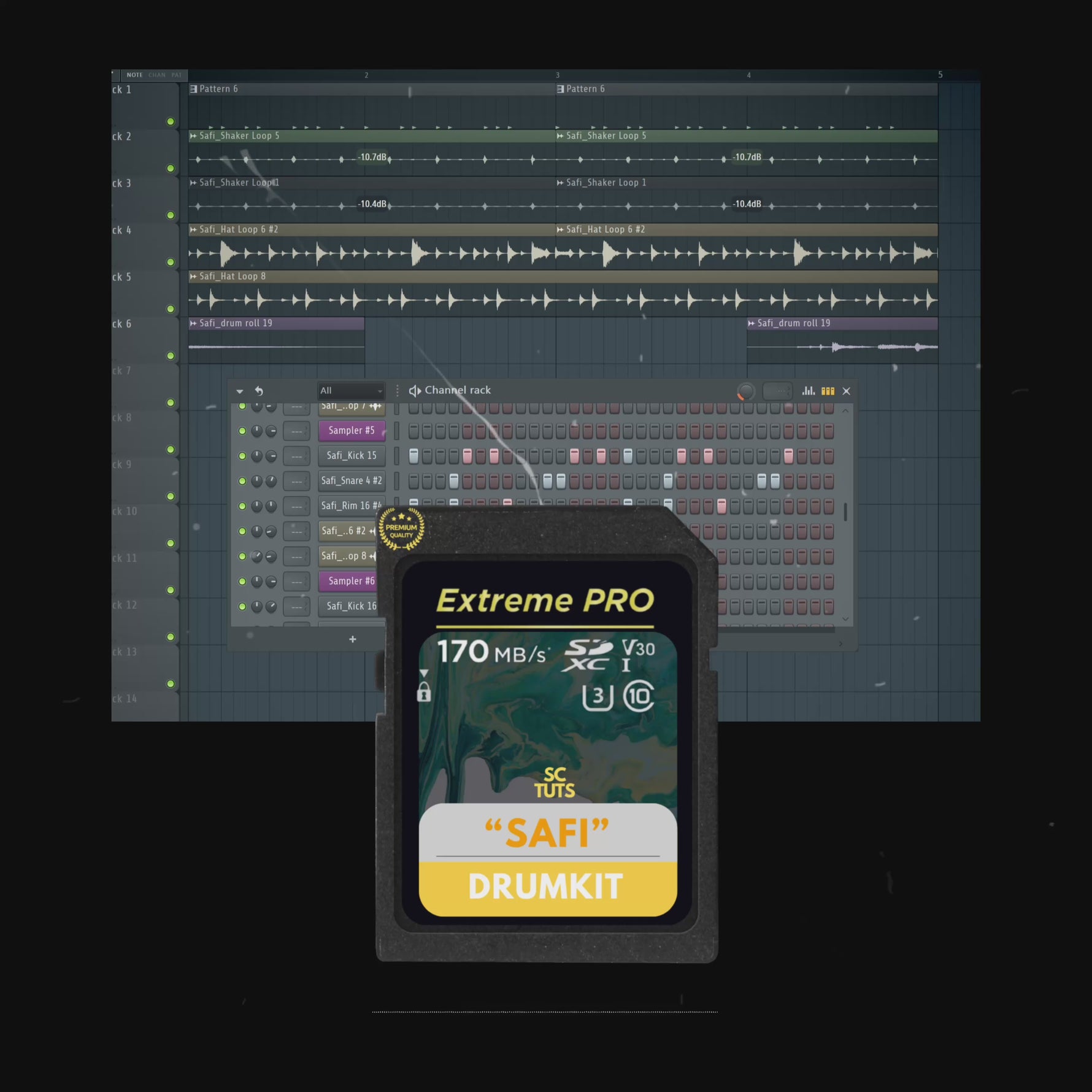Adjust the pan knob for Safi_Kick 15

272,455
